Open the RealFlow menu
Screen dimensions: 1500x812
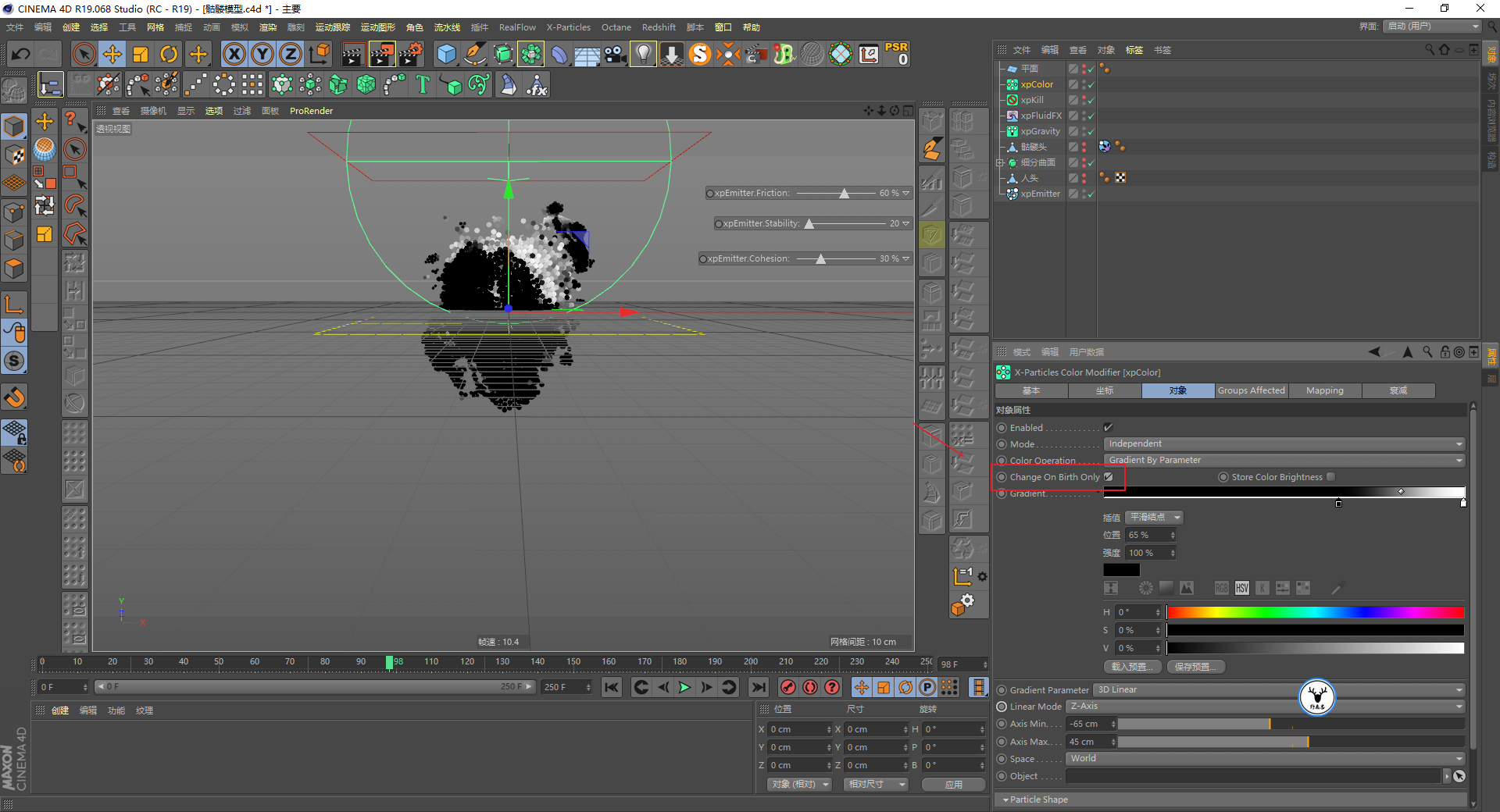pos(517,27)
